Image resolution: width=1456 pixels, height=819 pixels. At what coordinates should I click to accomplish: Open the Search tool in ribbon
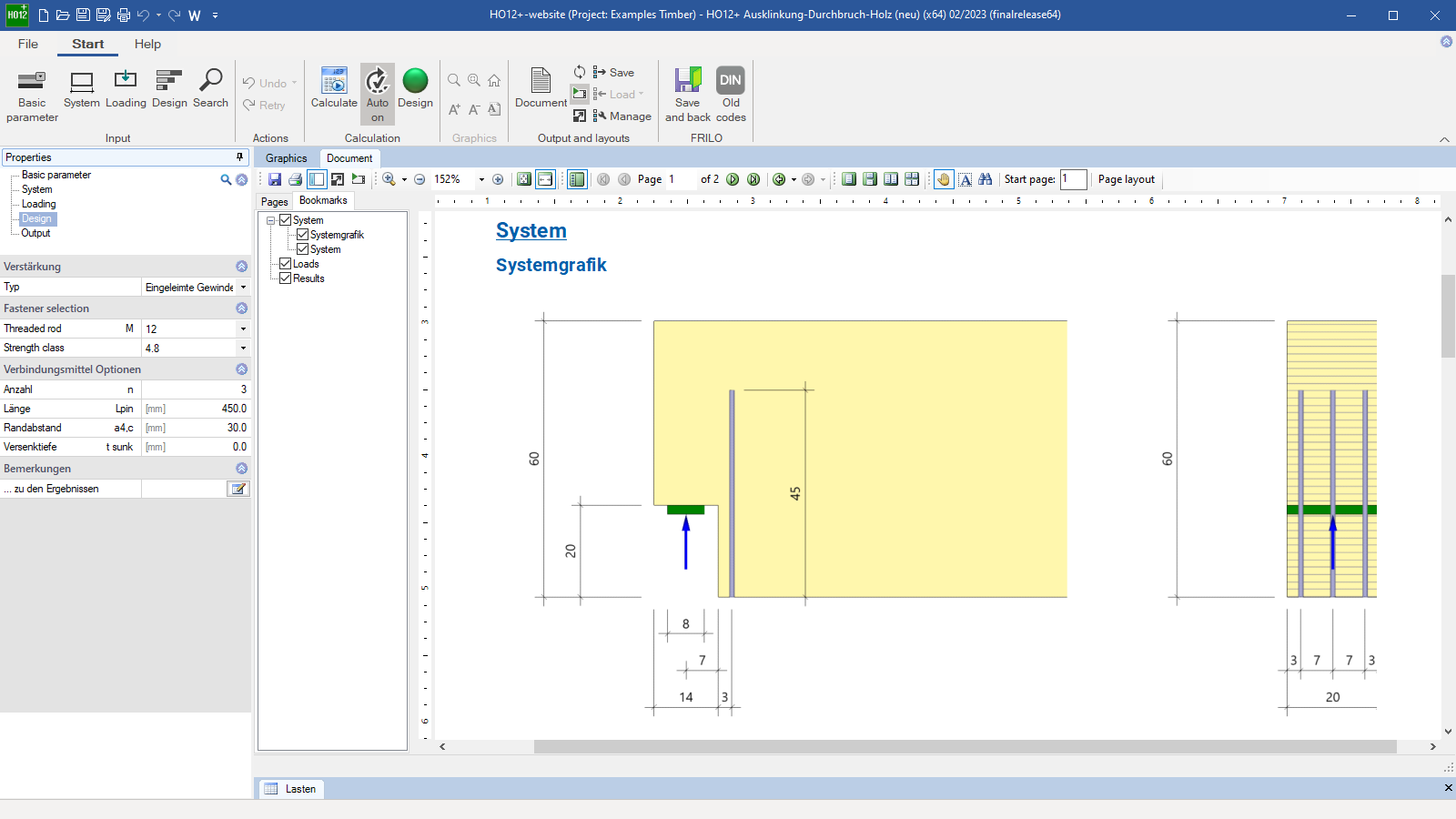[210, 89]
